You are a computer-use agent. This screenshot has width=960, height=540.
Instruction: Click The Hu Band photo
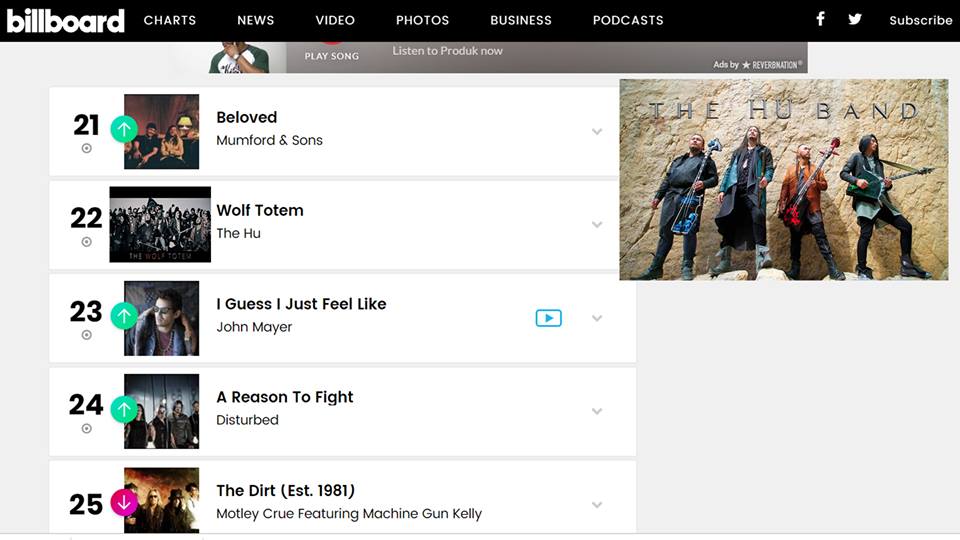tap(784, 179)
